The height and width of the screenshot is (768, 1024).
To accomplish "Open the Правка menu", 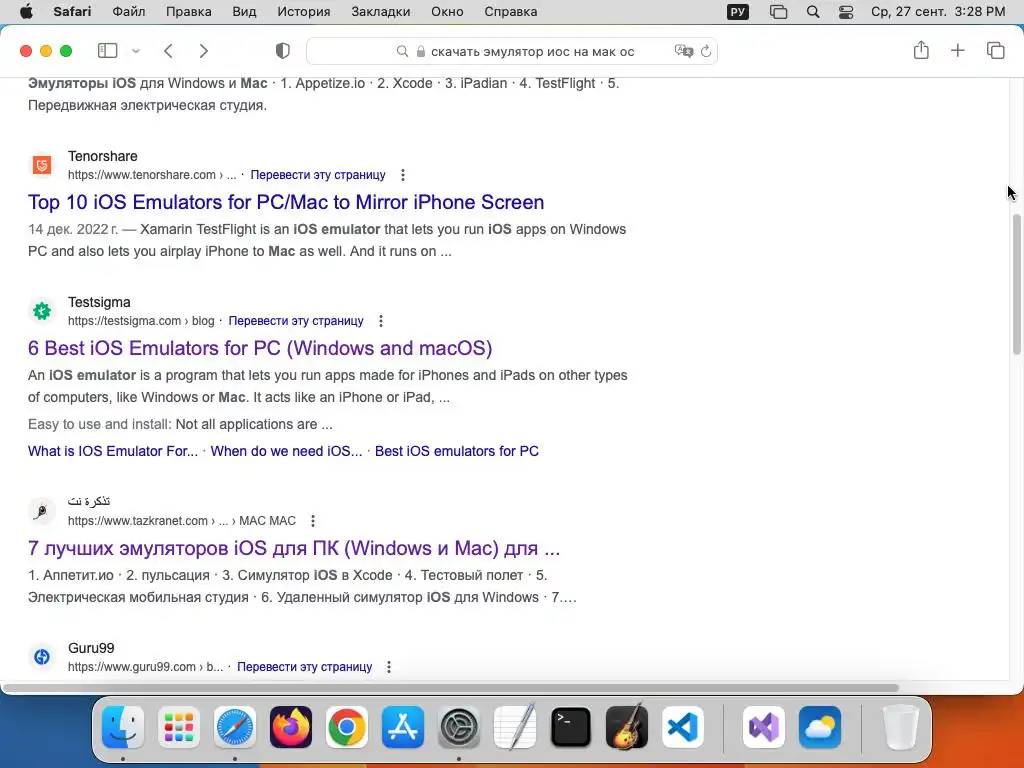I will click(x=189, y=12).
